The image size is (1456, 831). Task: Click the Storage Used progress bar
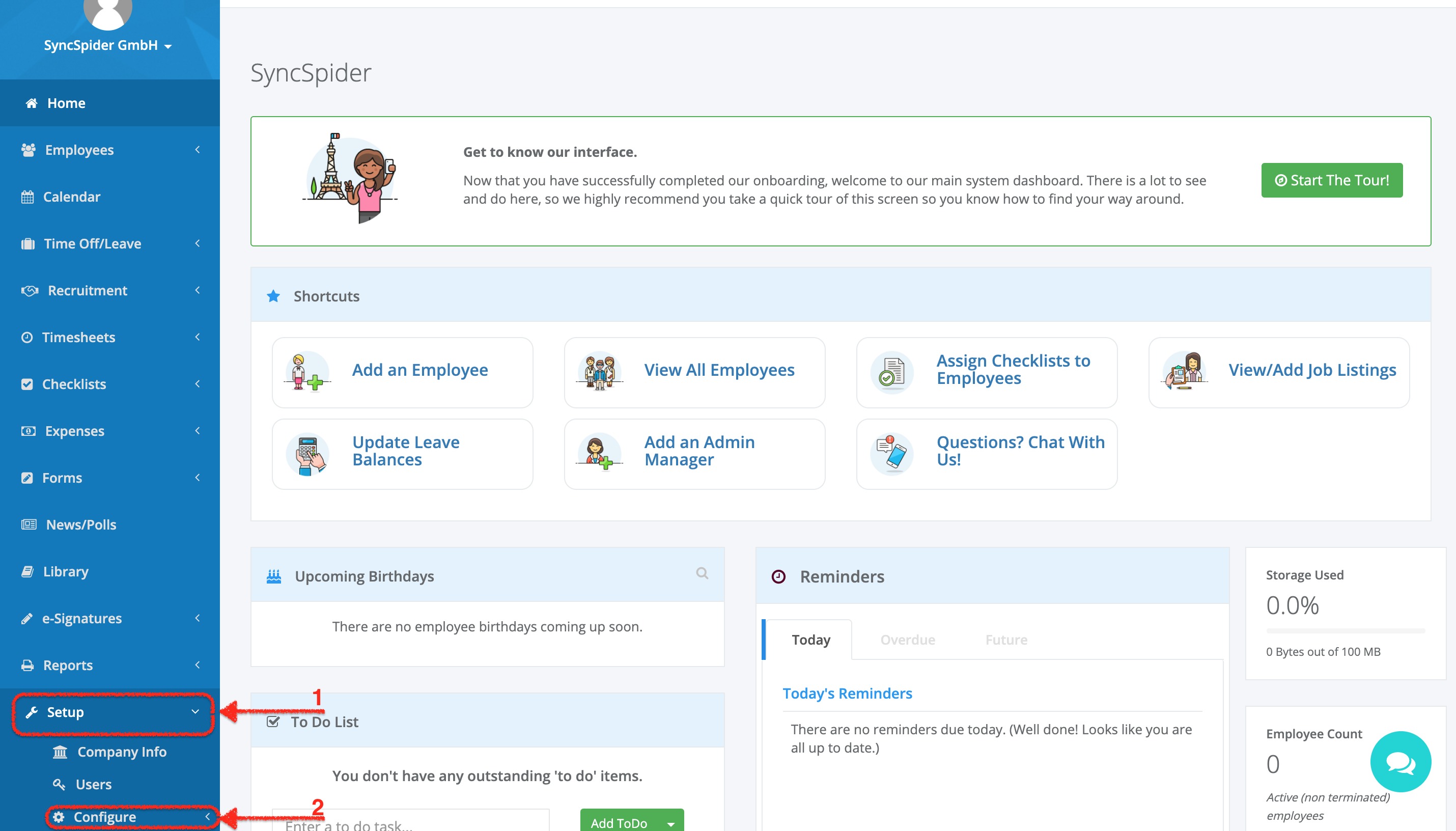point(1346,631)
